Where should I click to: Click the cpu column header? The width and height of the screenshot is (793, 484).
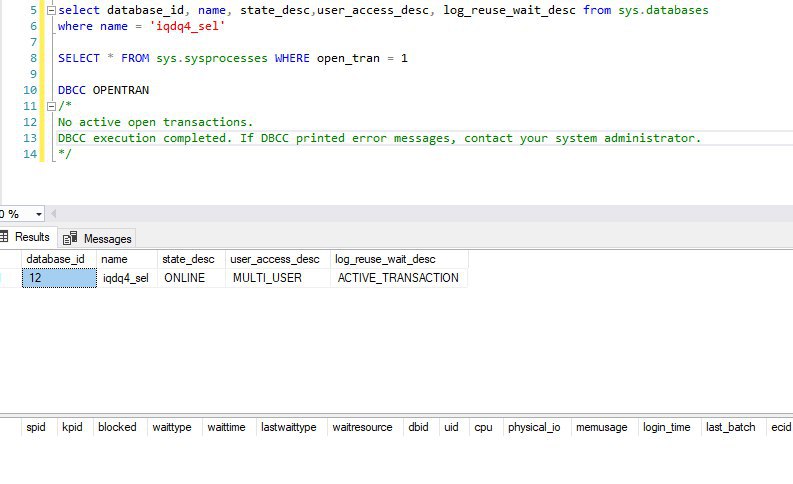click(x=486, y=427)
